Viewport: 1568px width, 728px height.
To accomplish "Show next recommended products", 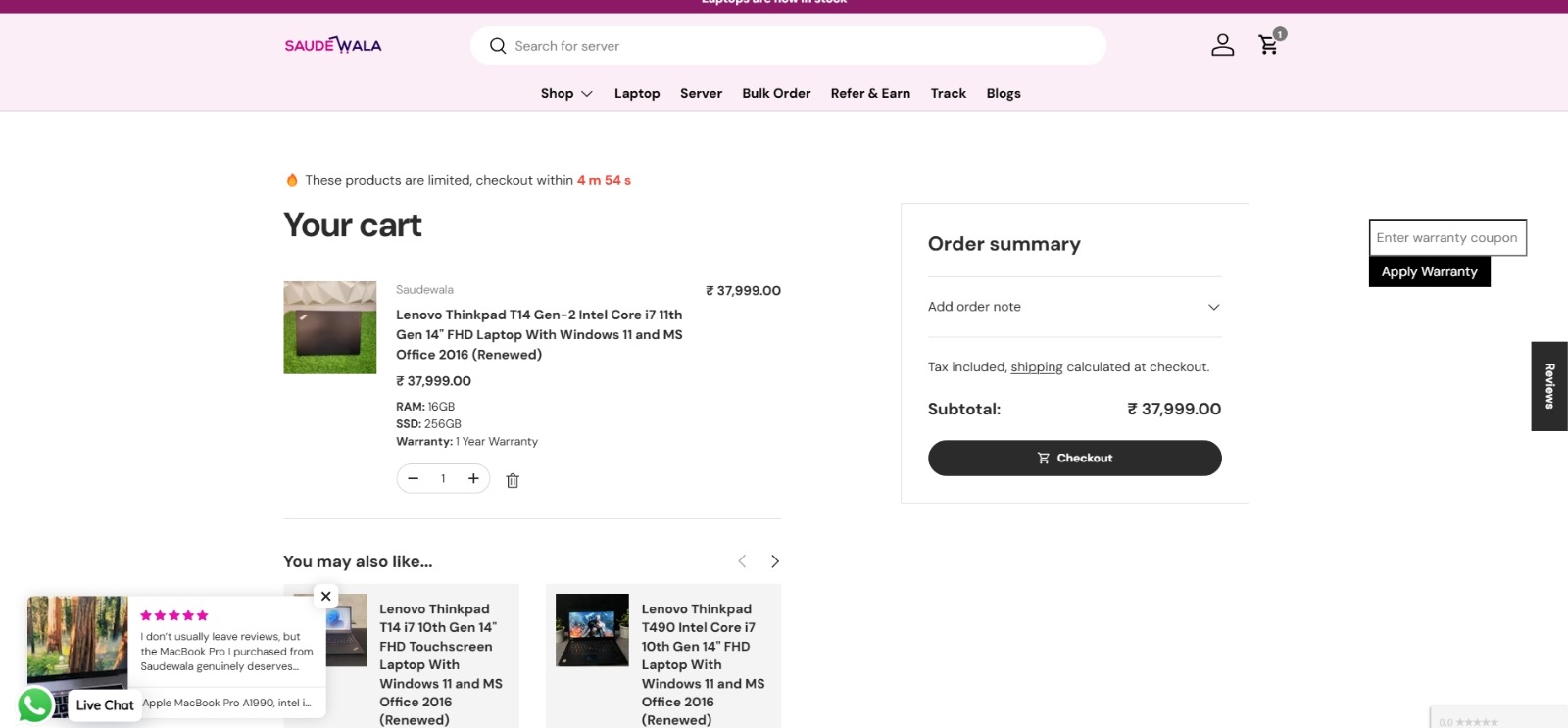I will (774, 561).
